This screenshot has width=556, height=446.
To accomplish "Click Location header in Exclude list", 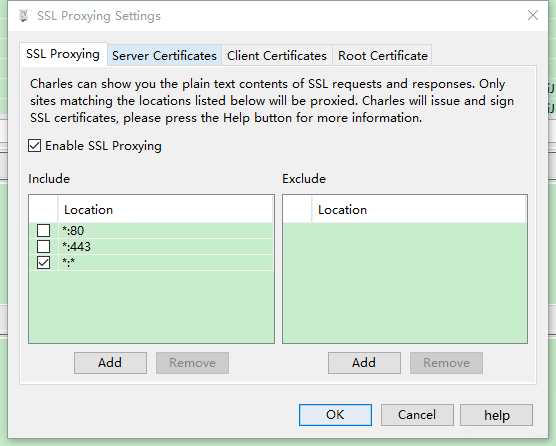I will click(x=419, y=210).
